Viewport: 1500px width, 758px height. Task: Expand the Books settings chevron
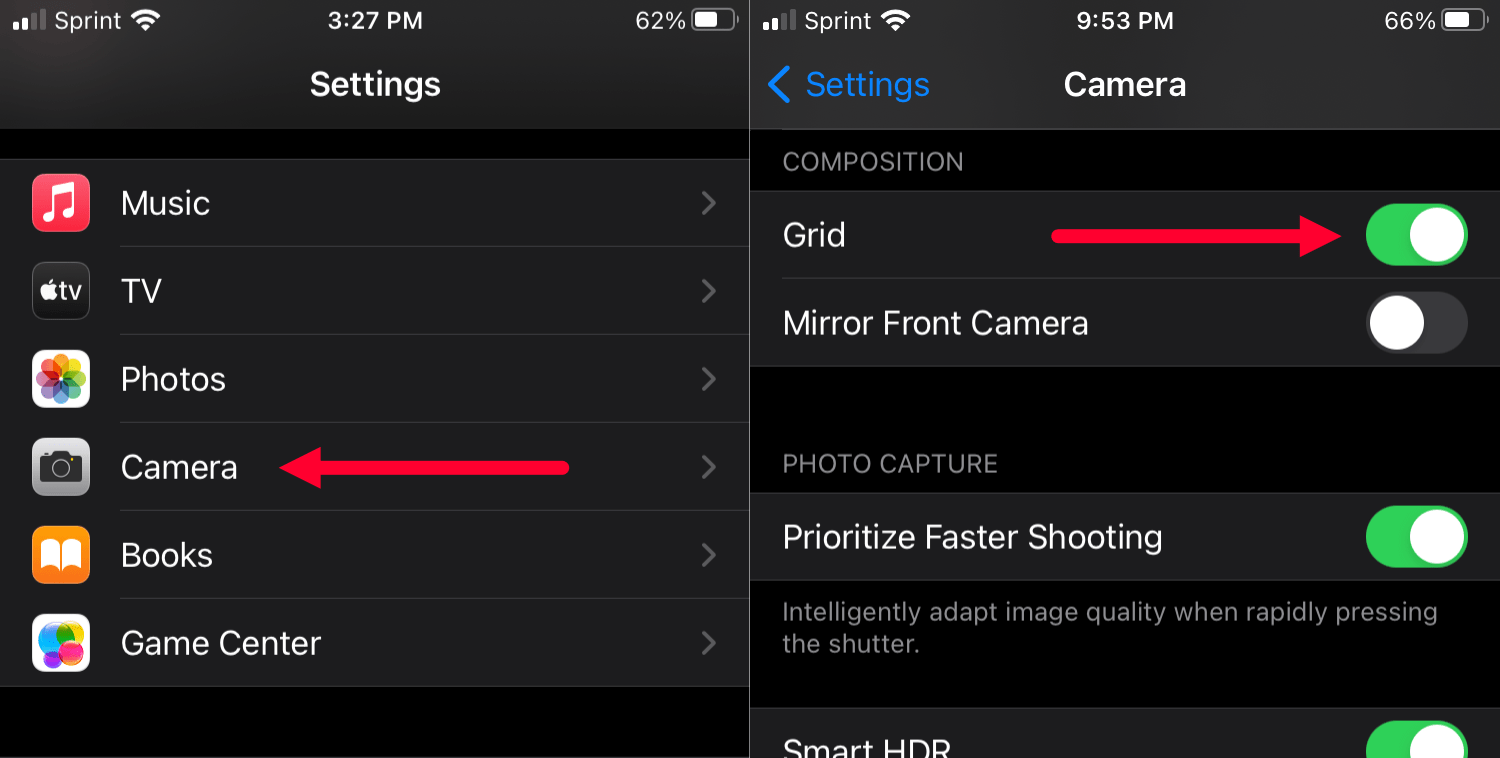click(709, 555)
